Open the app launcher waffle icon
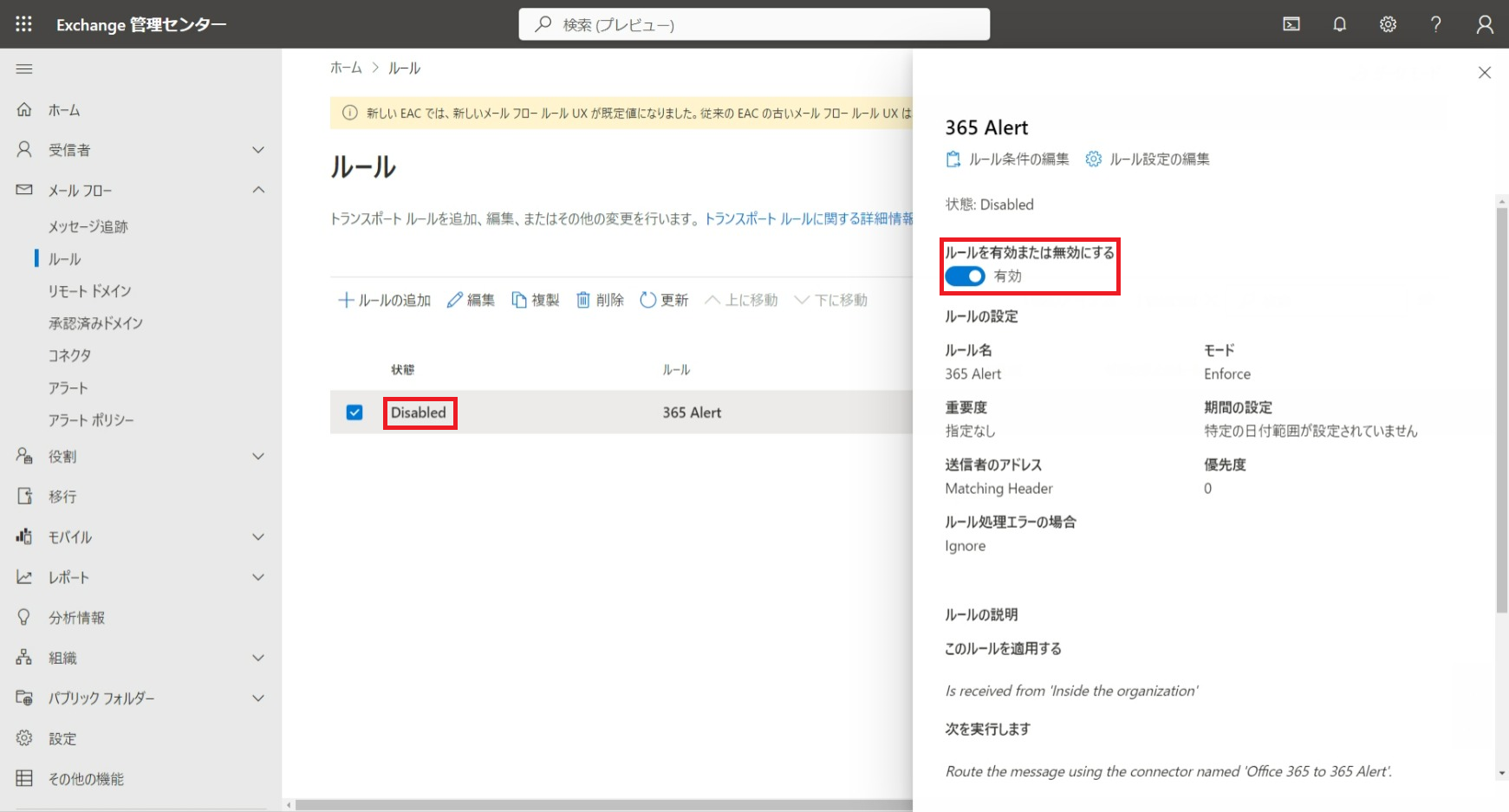The image size is (1509, 812). click(x=24, y=24)
